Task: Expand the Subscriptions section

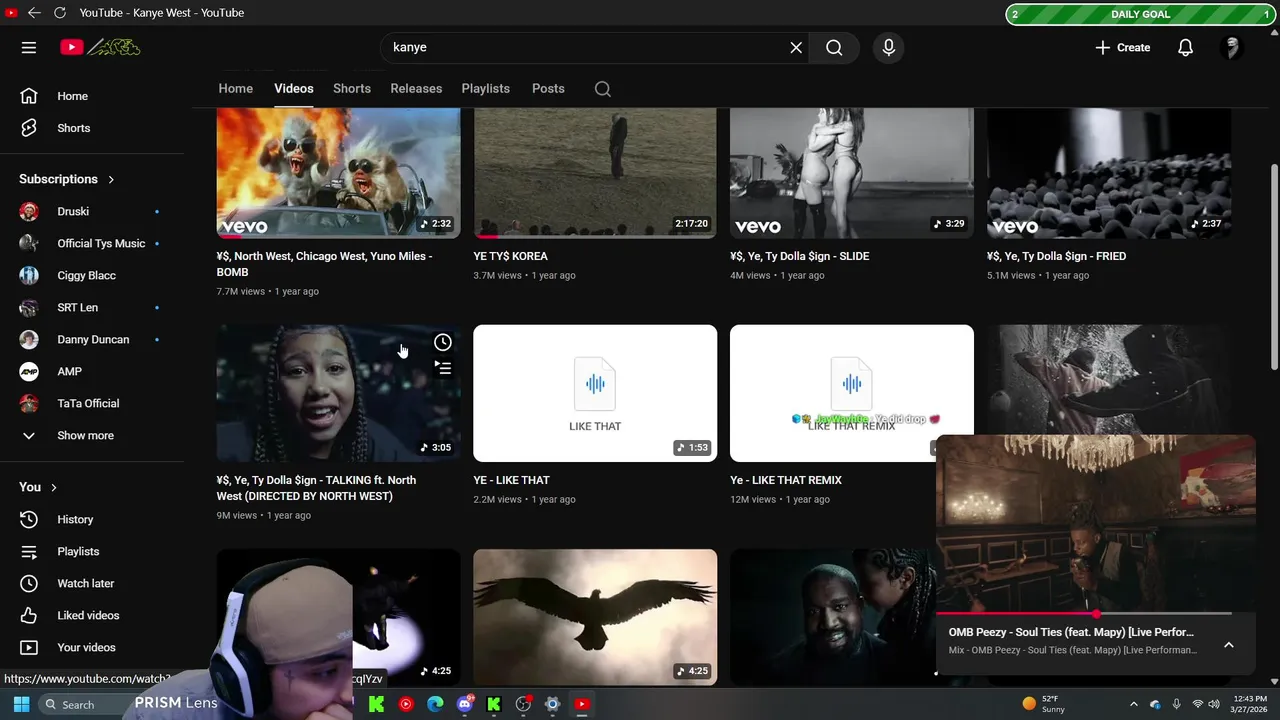Action: pyautogui.click(x=67, y=179)
